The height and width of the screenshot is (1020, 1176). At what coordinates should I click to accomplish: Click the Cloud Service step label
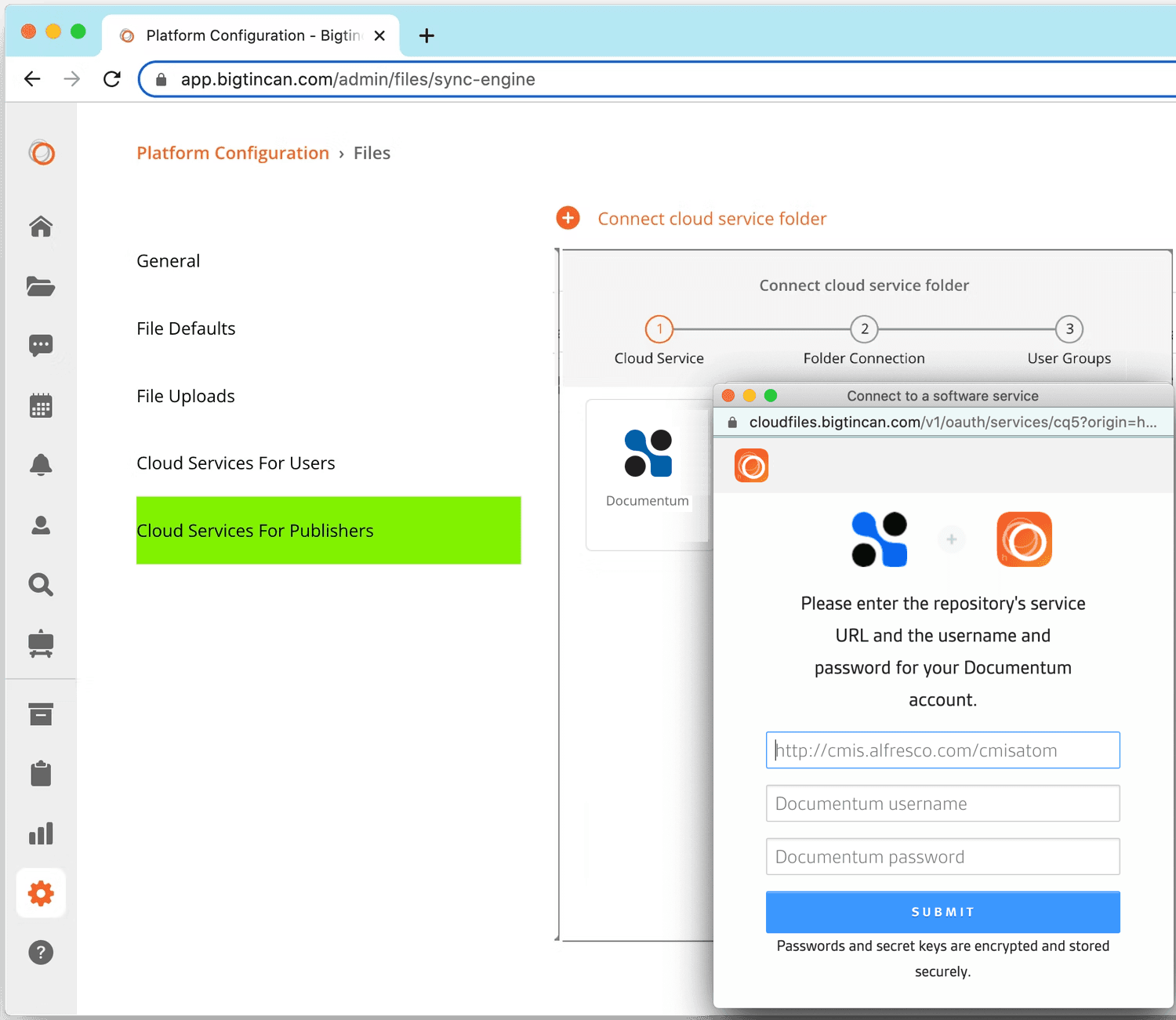click(659, 358)
